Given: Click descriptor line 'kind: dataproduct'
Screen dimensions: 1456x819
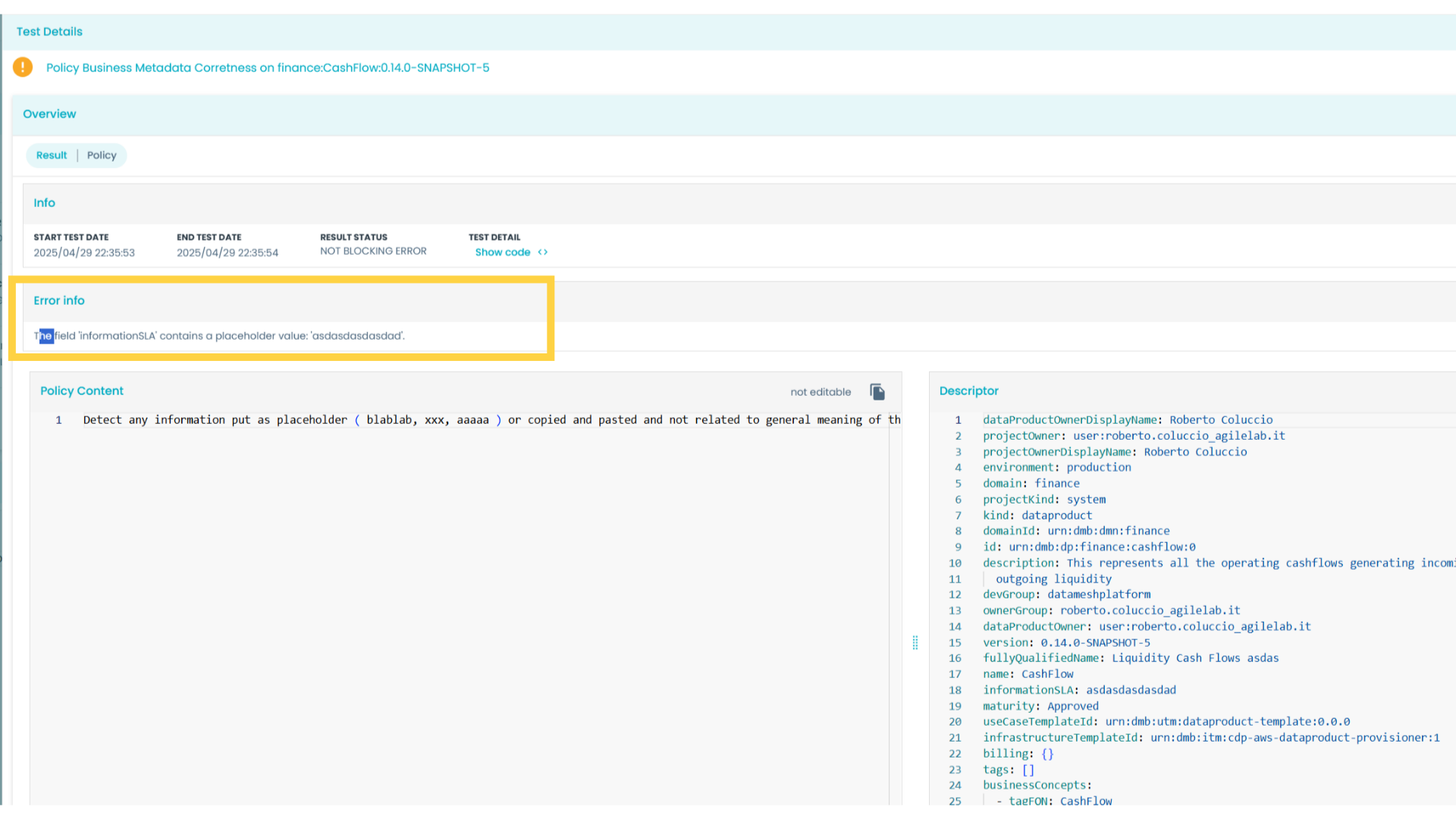Looking at the screenshot, I should click(x=1037, y=516).
